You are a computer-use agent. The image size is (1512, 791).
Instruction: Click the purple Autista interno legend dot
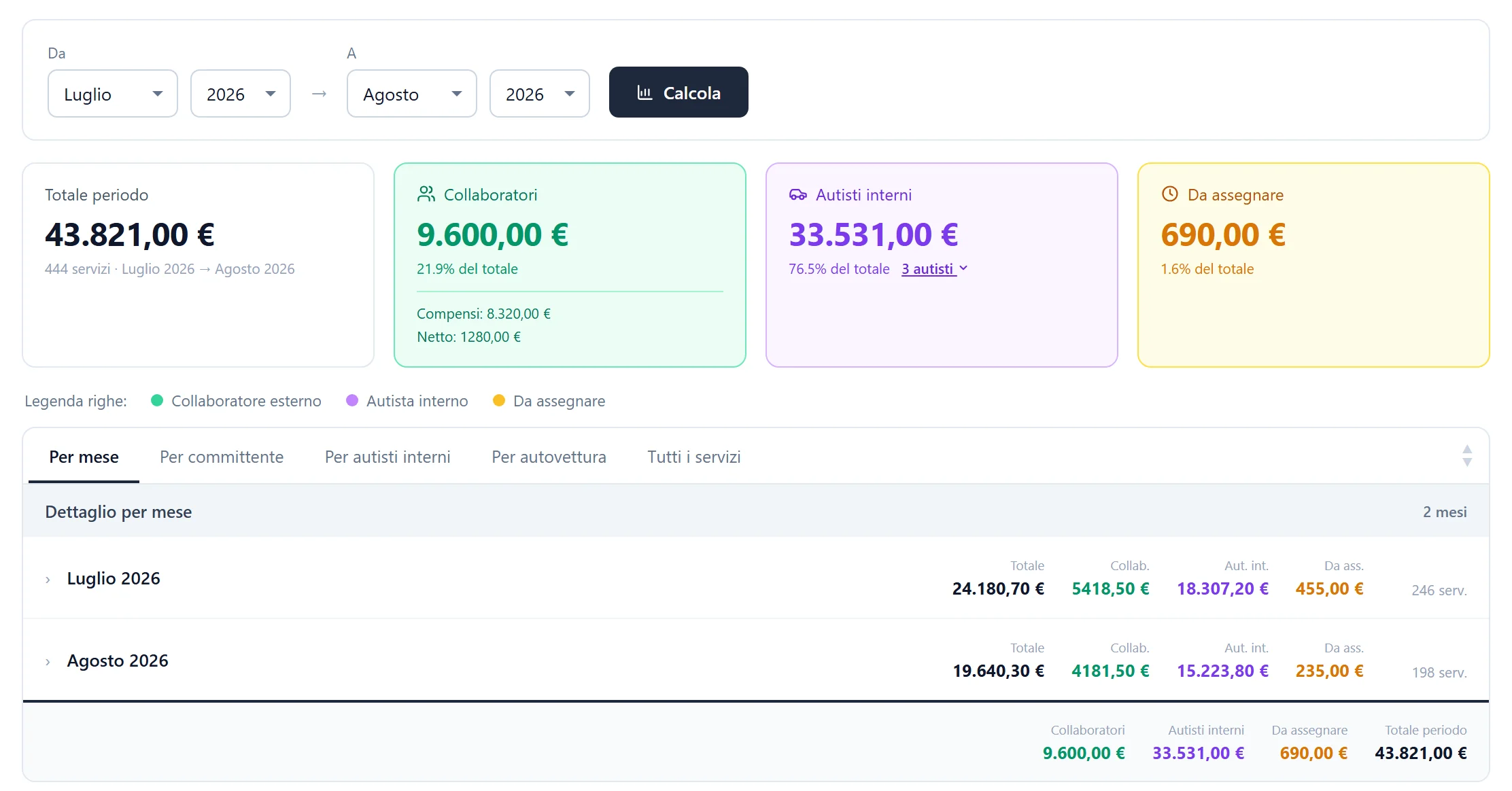tap(352, 400)
